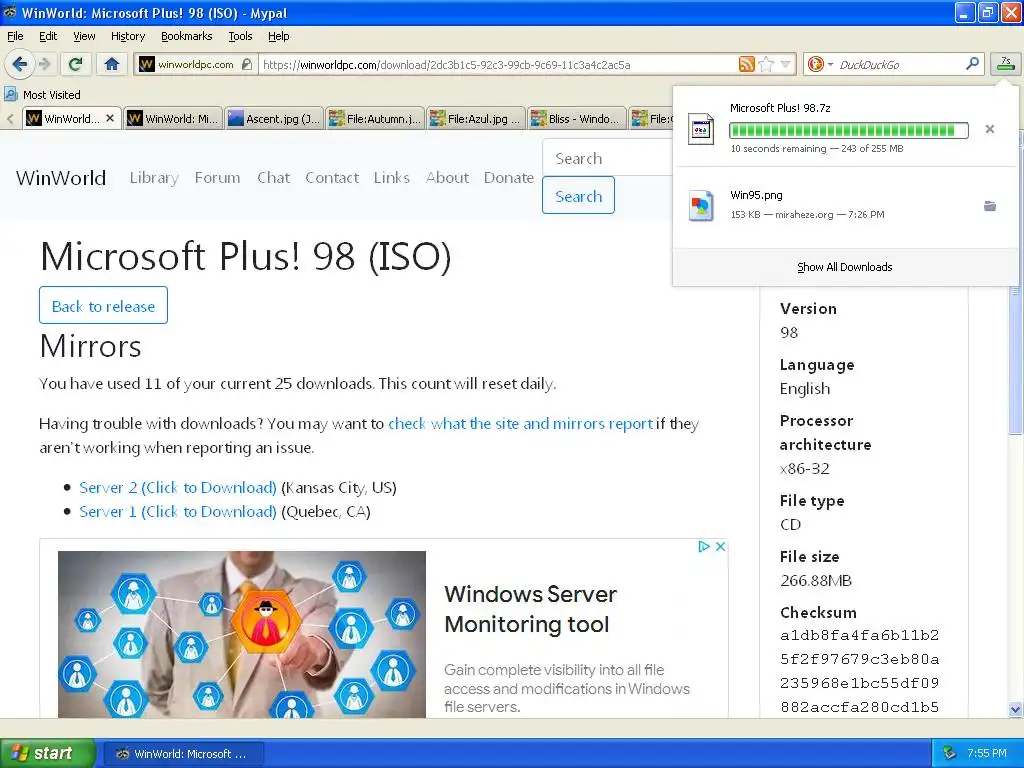Image resolution: width=1024 pixels, height=768 pixels.
Task: Click the lock icon beside winworldpc.com
Action: [246, 64]
